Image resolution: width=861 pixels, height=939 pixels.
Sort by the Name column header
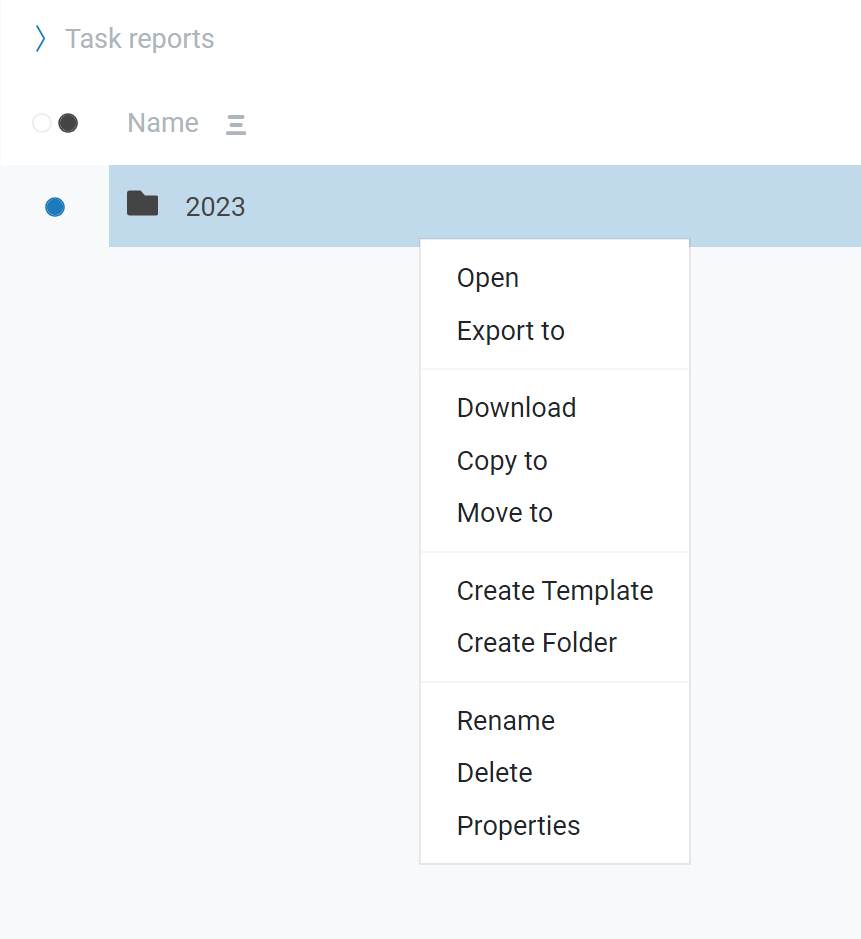[163, 123]
